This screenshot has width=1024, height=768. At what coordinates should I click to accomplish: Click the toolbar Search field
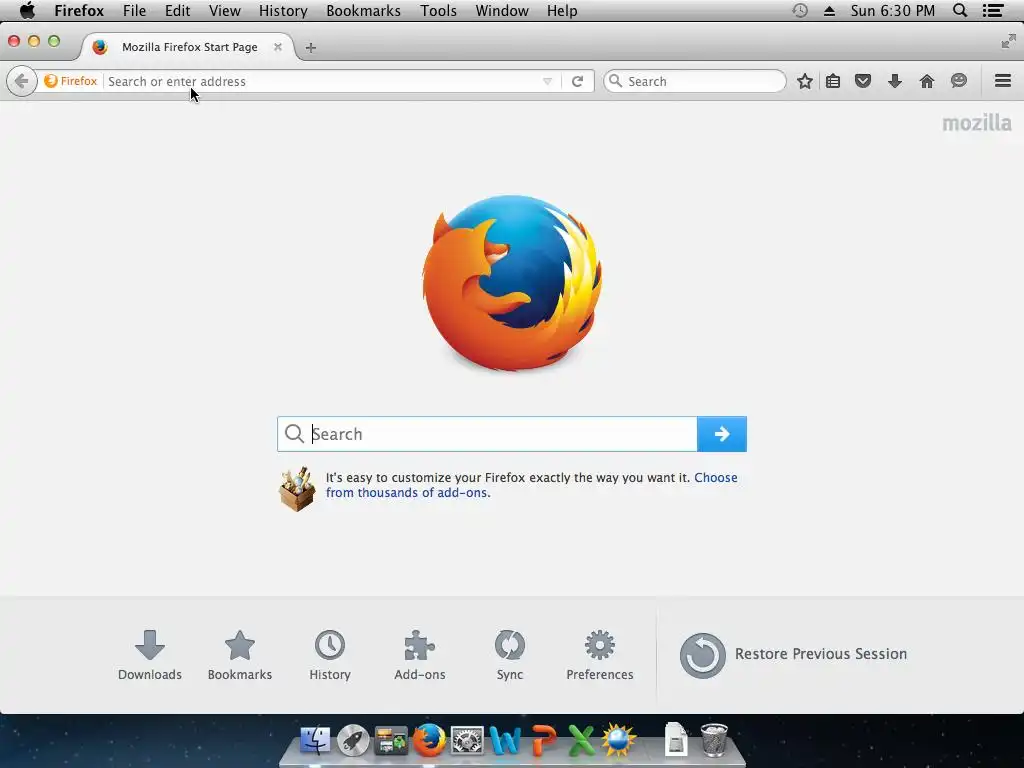(695, 81)
